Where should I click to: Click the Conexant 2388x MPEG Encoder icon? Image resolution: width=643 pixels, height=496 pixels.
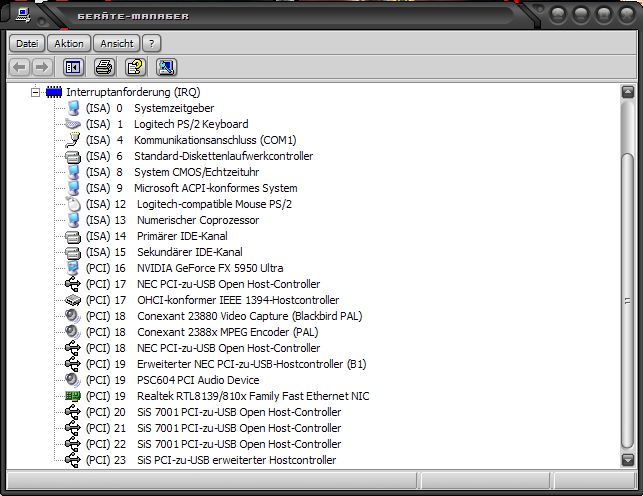(x=73, y=332)
